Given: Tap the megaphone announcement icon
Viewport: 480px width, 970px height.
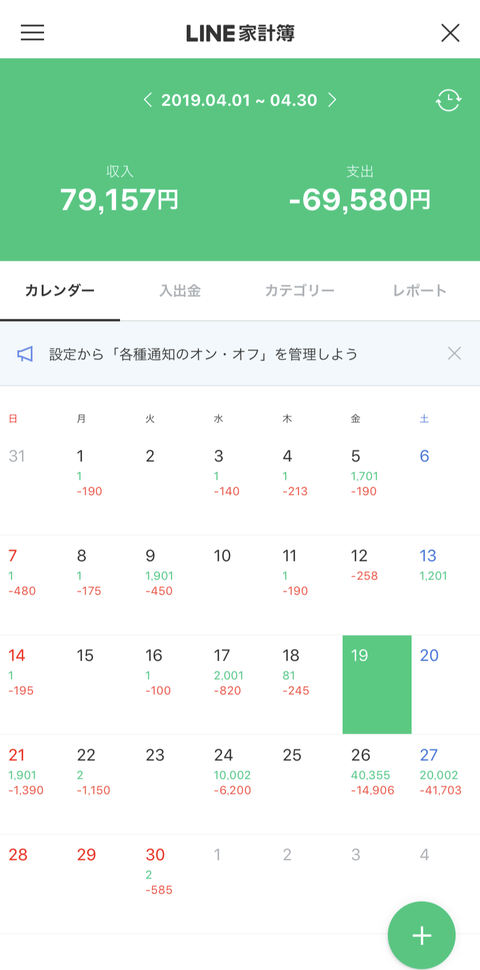Looking at the screenshot, I should pos(25,354).
